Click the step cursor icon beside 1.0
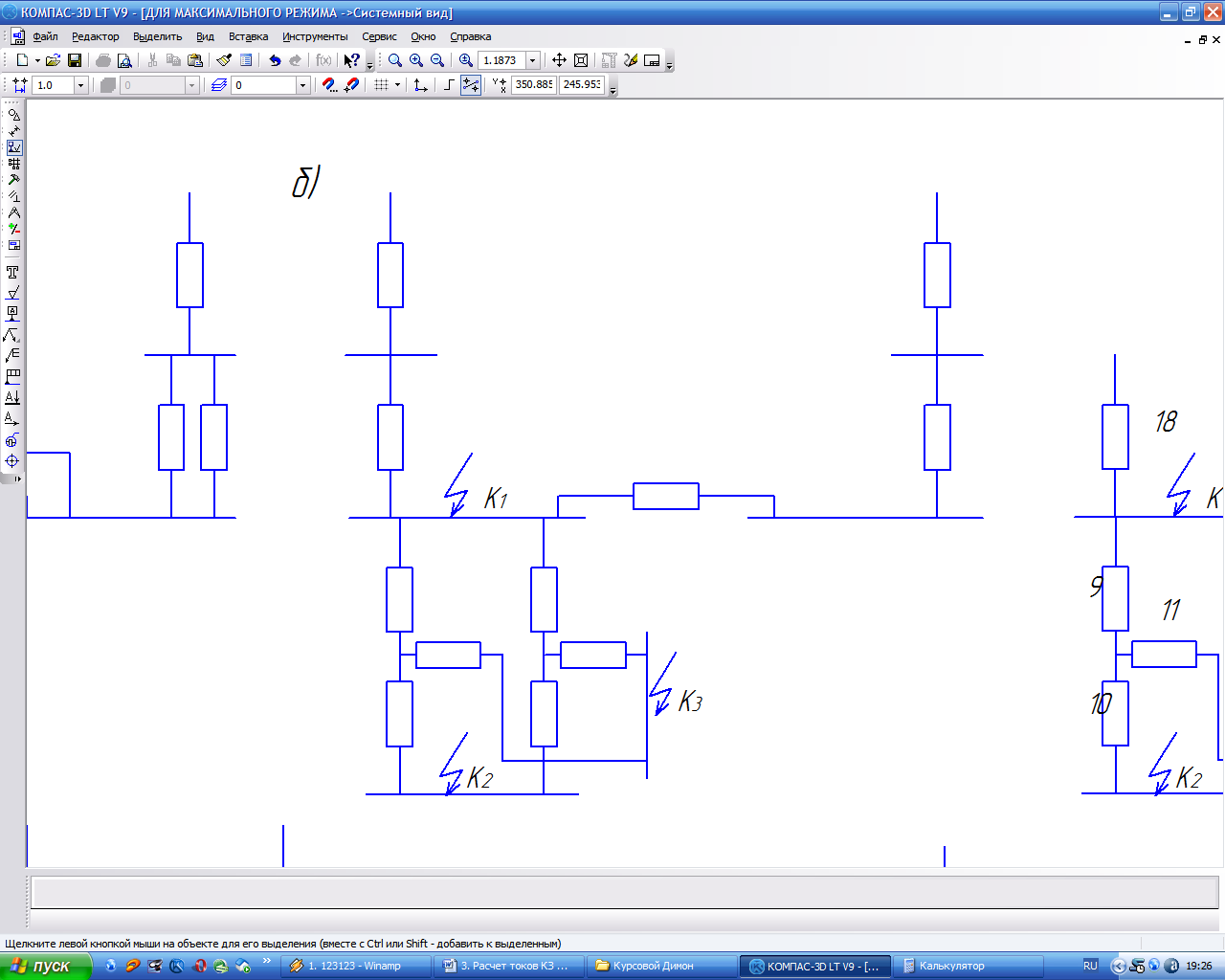Screen dimensions: 1225x980 [19, 85]
